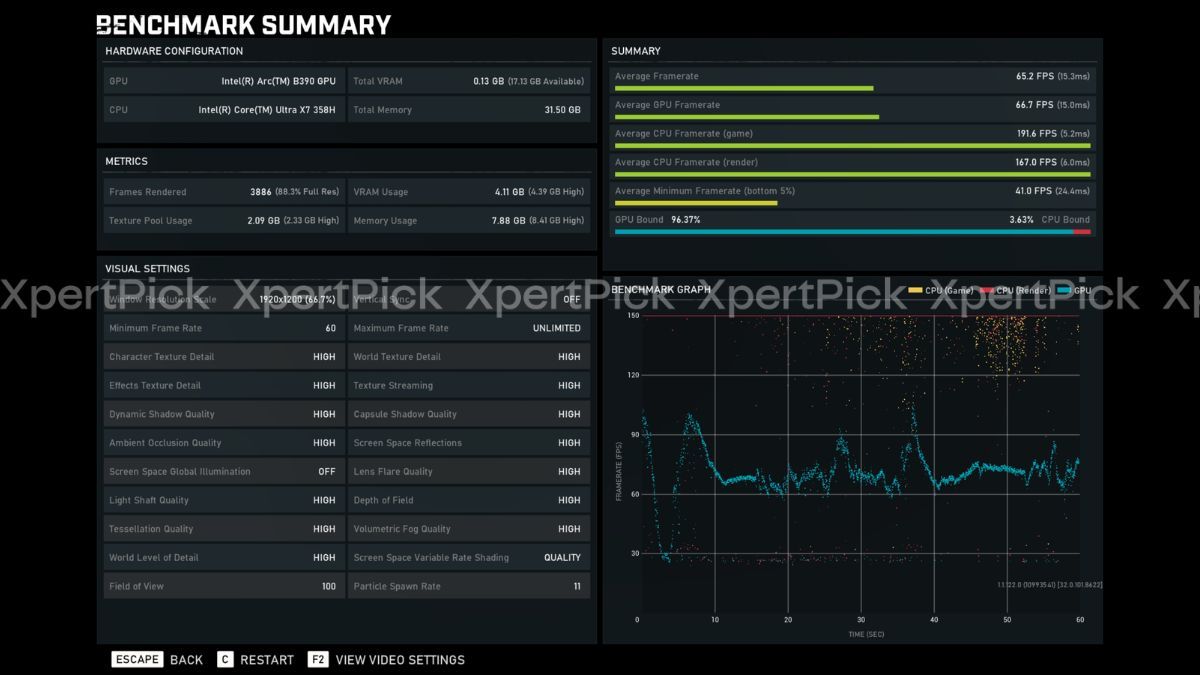
Task: Click the ESCAPE key icon
Action: [137, 659]
